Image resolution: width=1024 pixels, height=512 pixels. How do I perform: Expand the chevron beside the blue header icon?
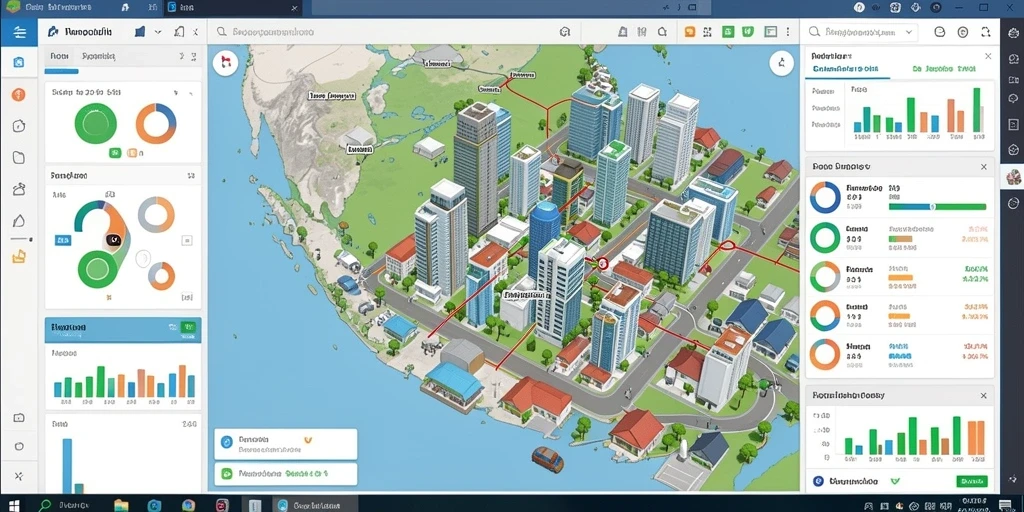click(157, 31)
